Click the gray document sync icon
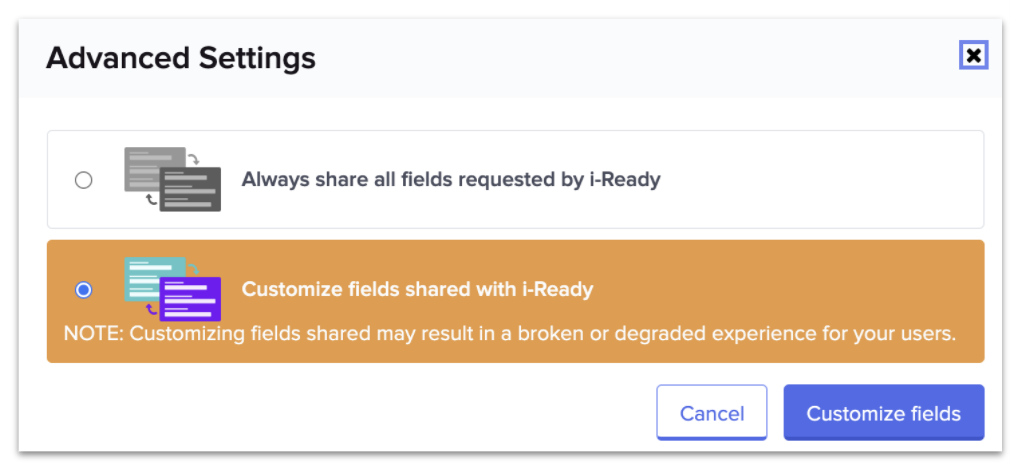The height and width of the screenshot is (466, 1010). [x=172, y=179]
